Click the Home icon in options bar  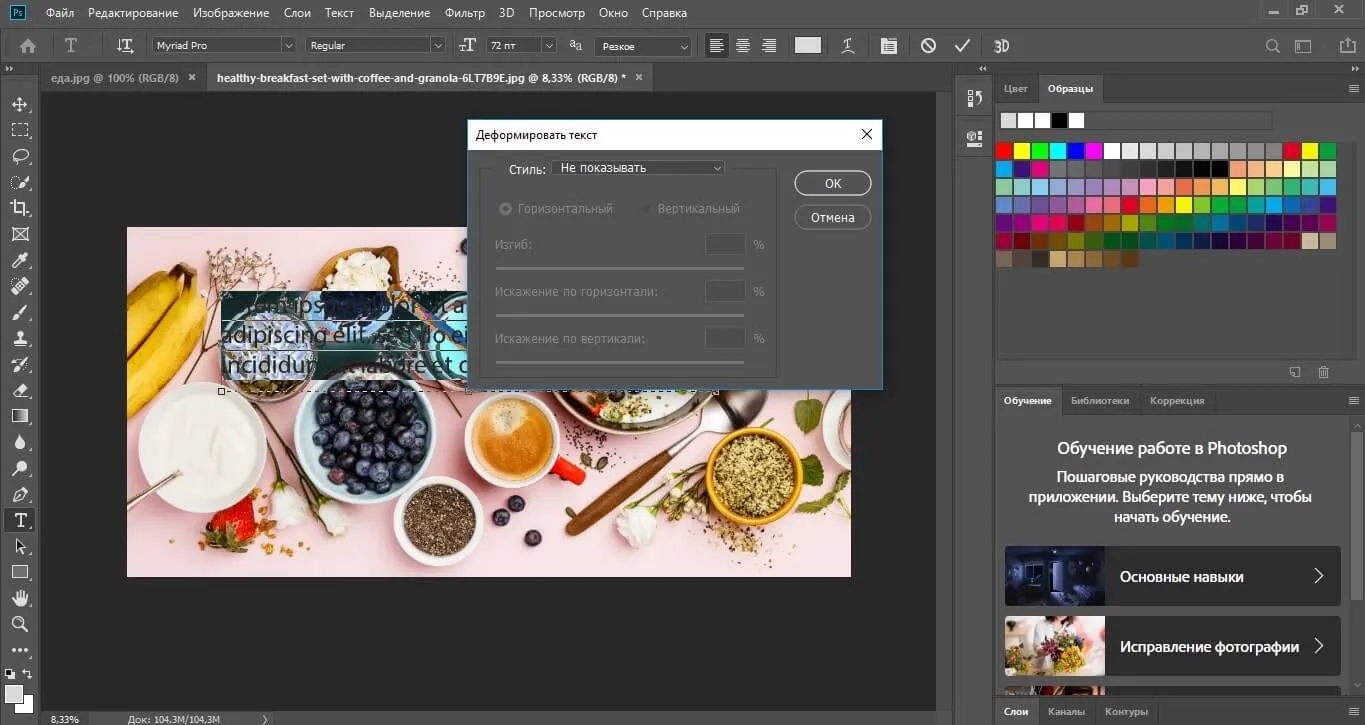click(28, 46)
